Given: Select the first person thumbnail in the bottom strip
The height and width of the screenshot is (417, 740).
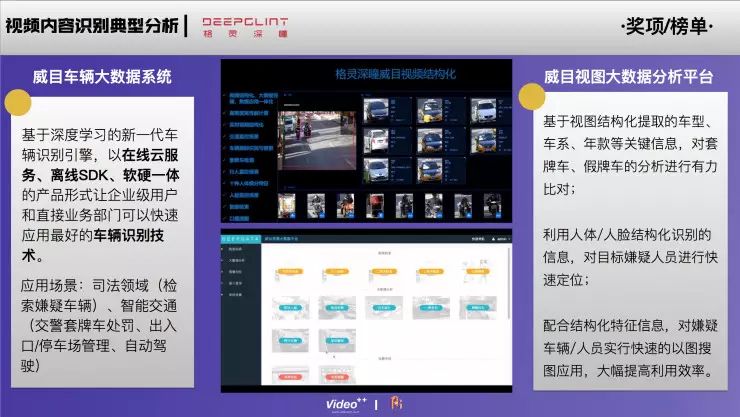Looking at the screenshot, I should 286,206.
